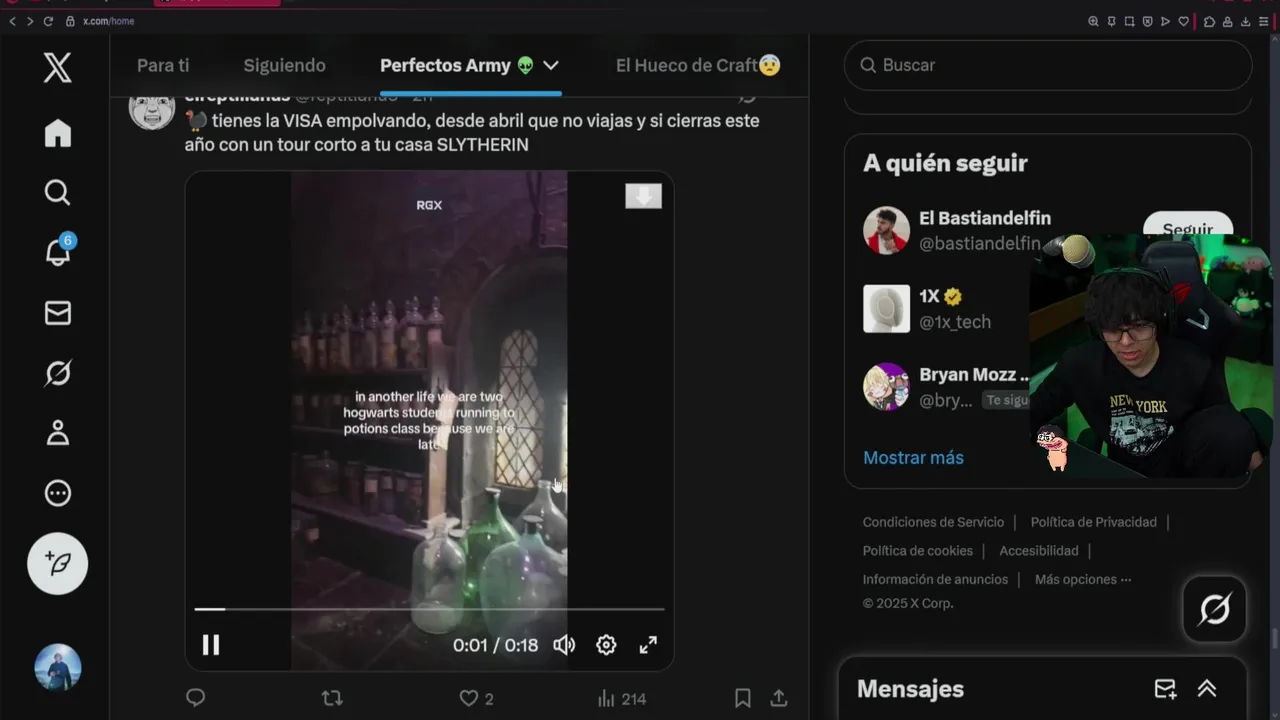Open the ad blocker shield icon
1280x720 pixels.
pos(1147,21)
